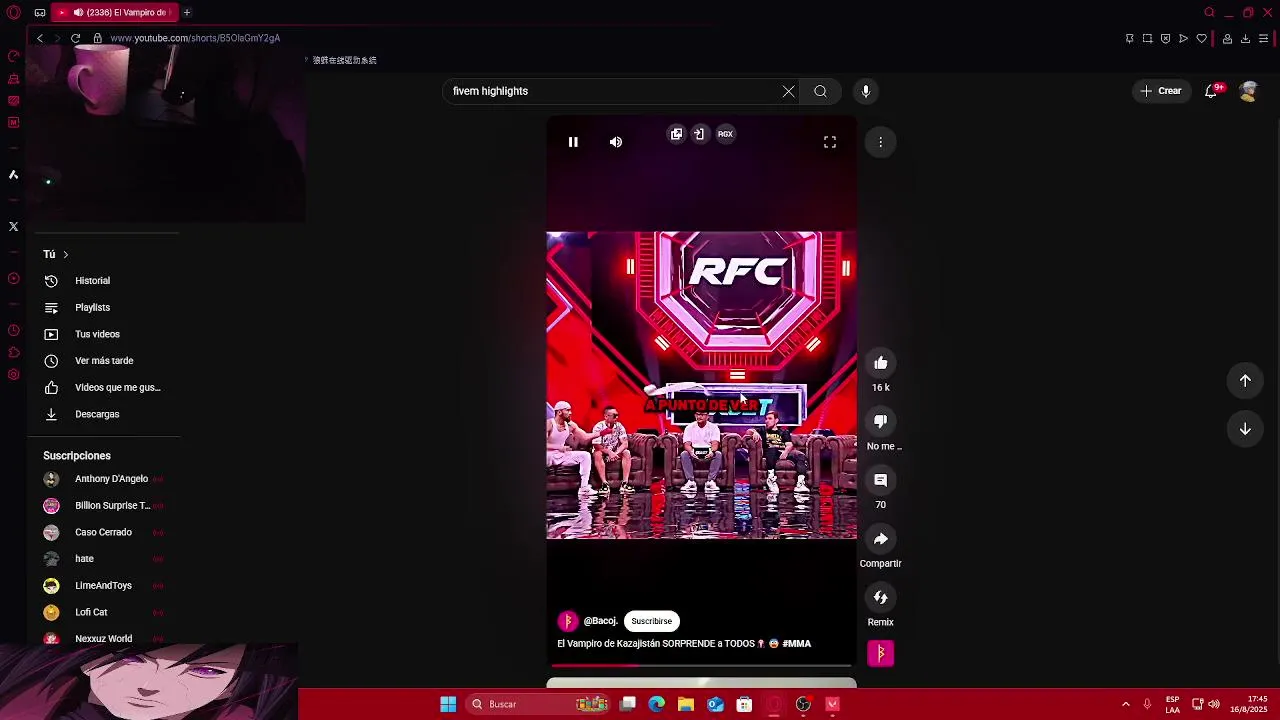Start voice search with microphone

[x=866, y=91]
